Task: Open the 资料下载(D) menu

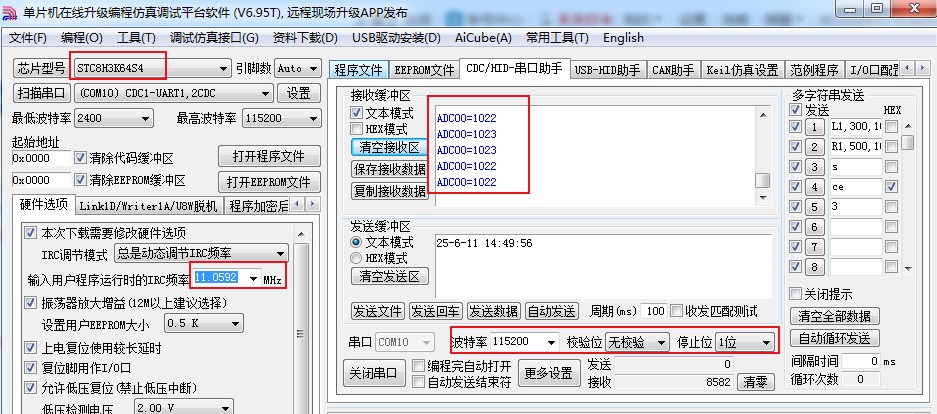Action: 305,38
